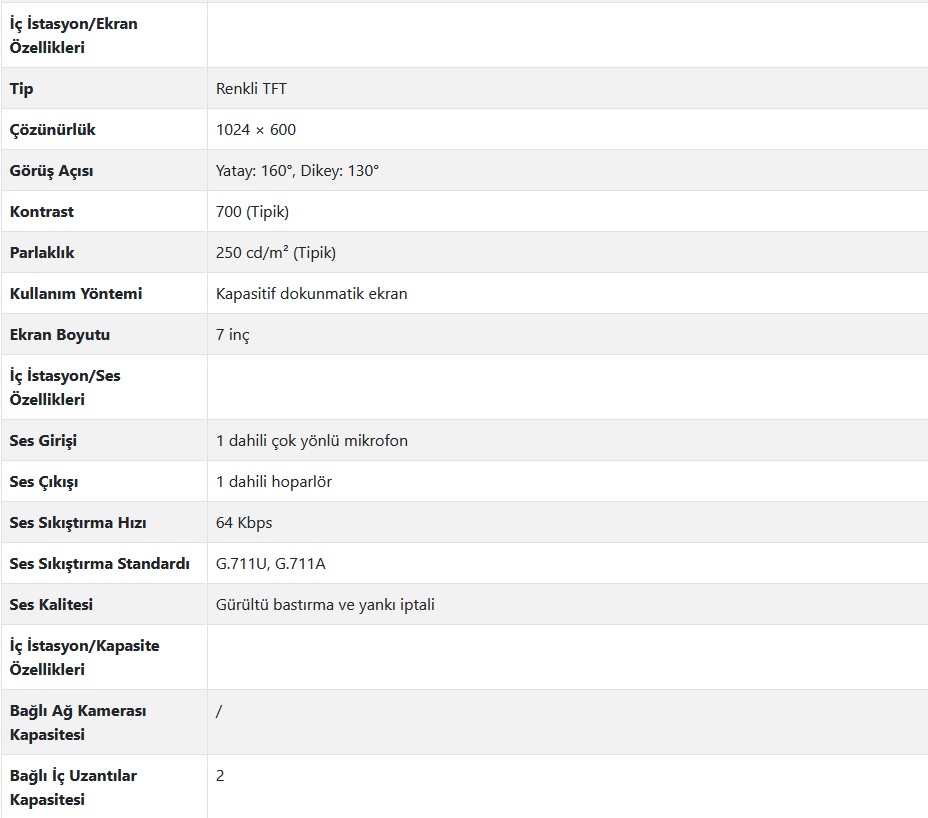This screenshot has width=928, height=818.
Task: Click the '1 dahili hoparlör' value
Action: 274,482
